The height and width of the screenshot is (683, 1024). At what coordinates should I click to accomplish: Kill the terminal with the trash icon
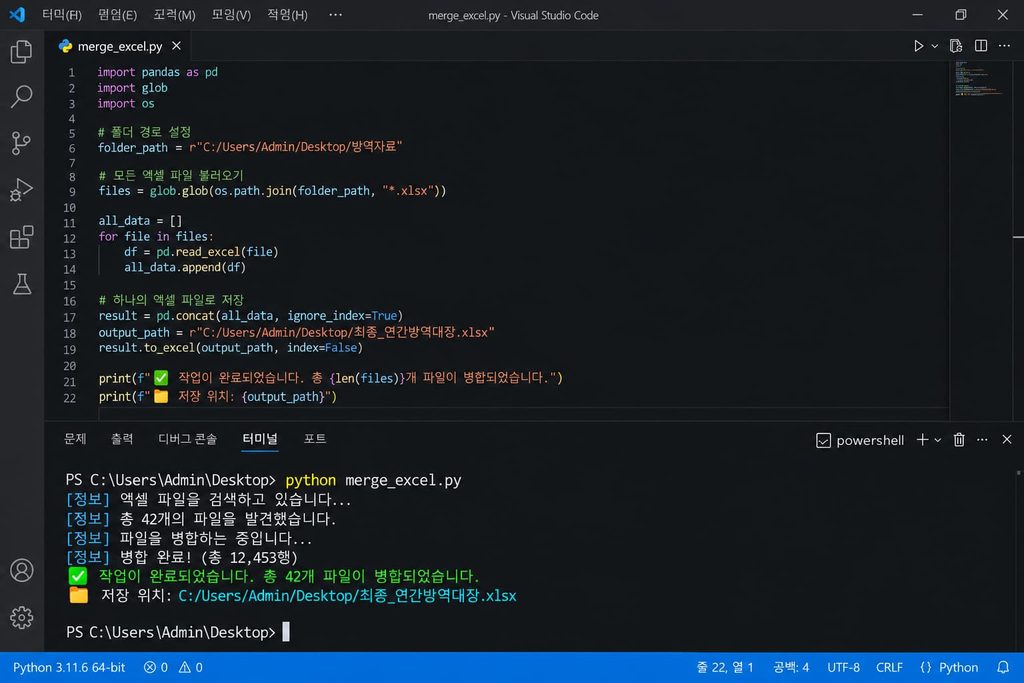(x=959, y=439)
